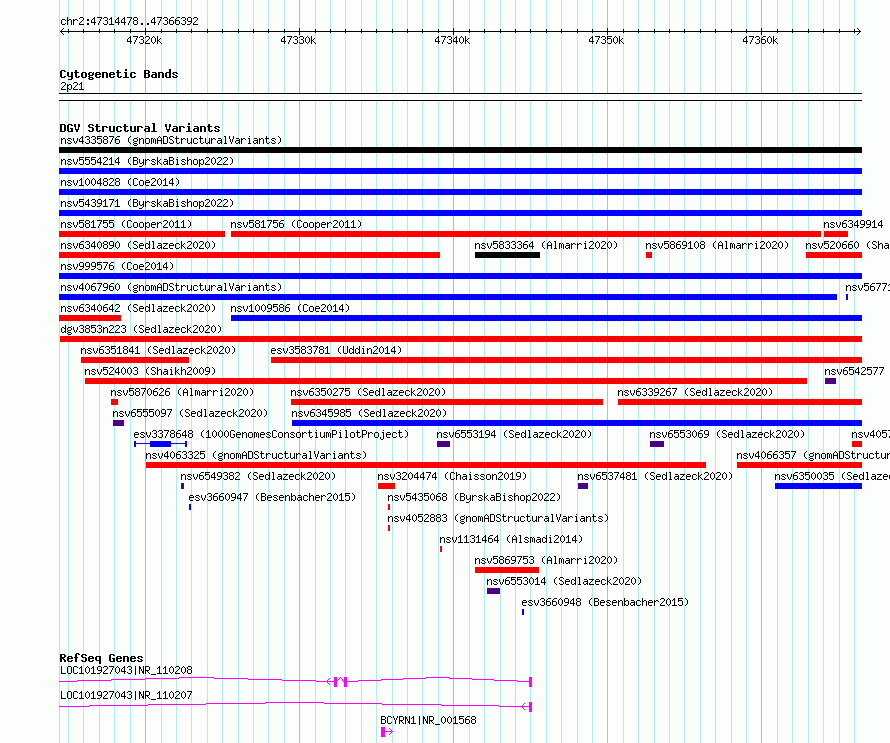Screen dimensions: 890x743
Task: Open the nsv4067960 gnomAD variant label
Action: click(x=171, y=287)
